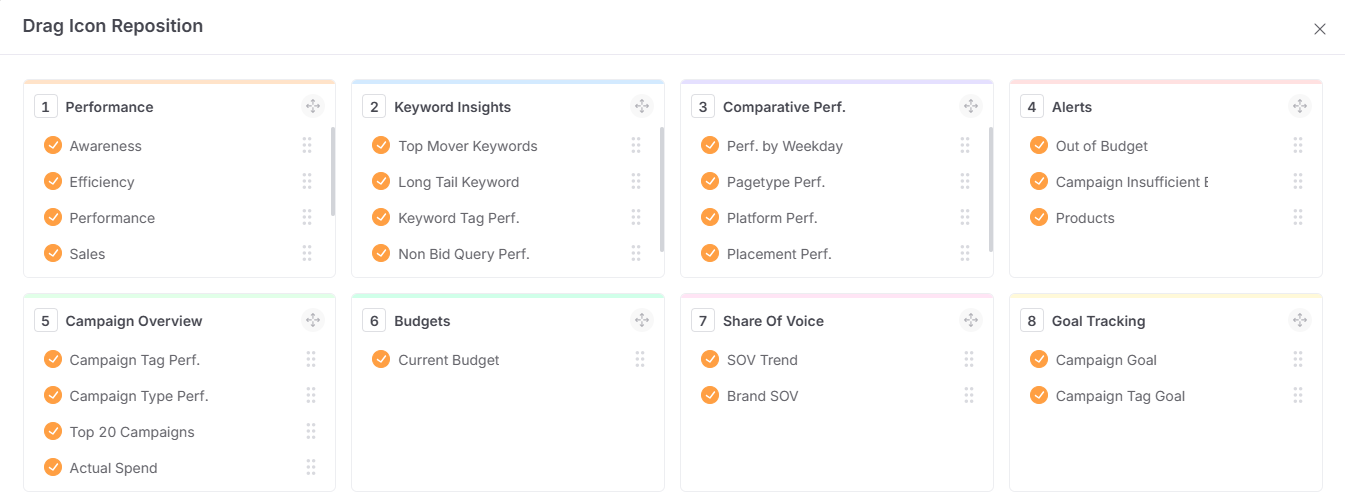Toggle the Out of Budget checkbox
The image size is (1345, 501).
1039,146
